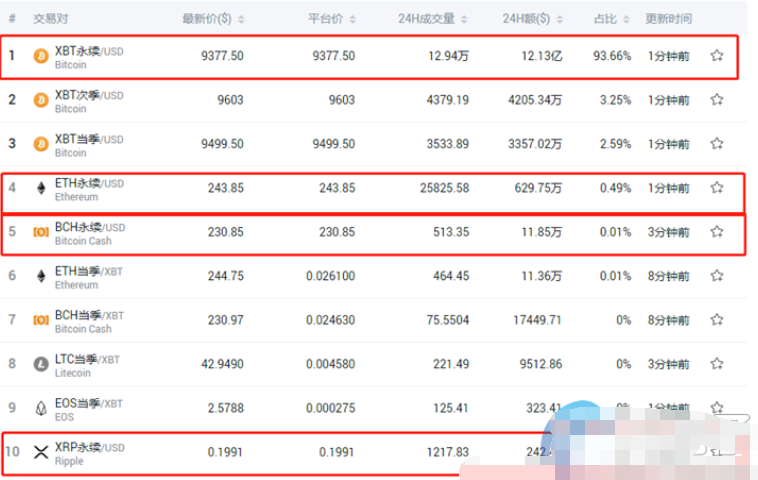Click the 12.94万 volume value

coord(449,56)
